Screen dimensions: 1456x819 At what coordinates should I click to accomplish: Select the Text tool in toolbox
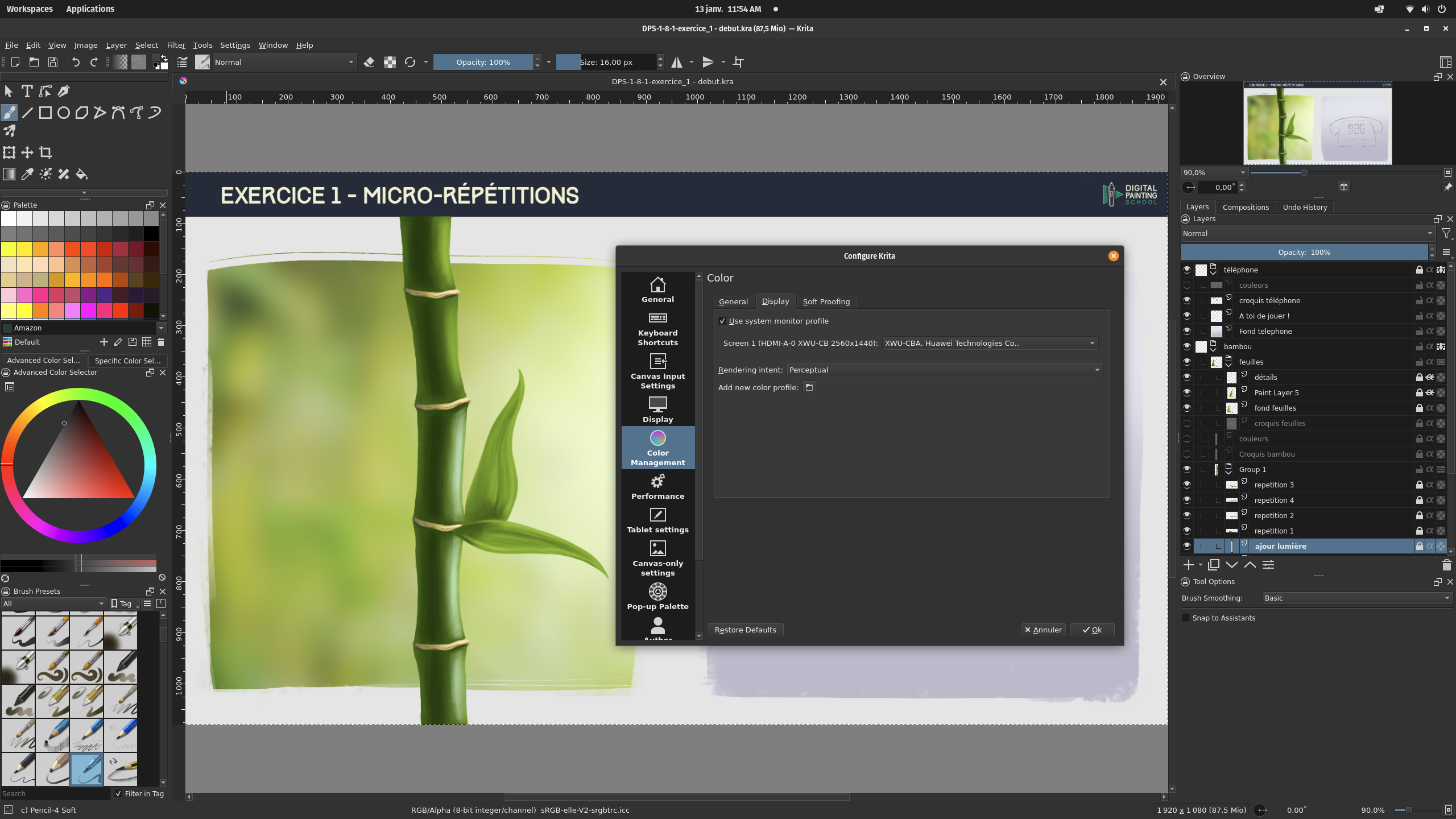27,91
